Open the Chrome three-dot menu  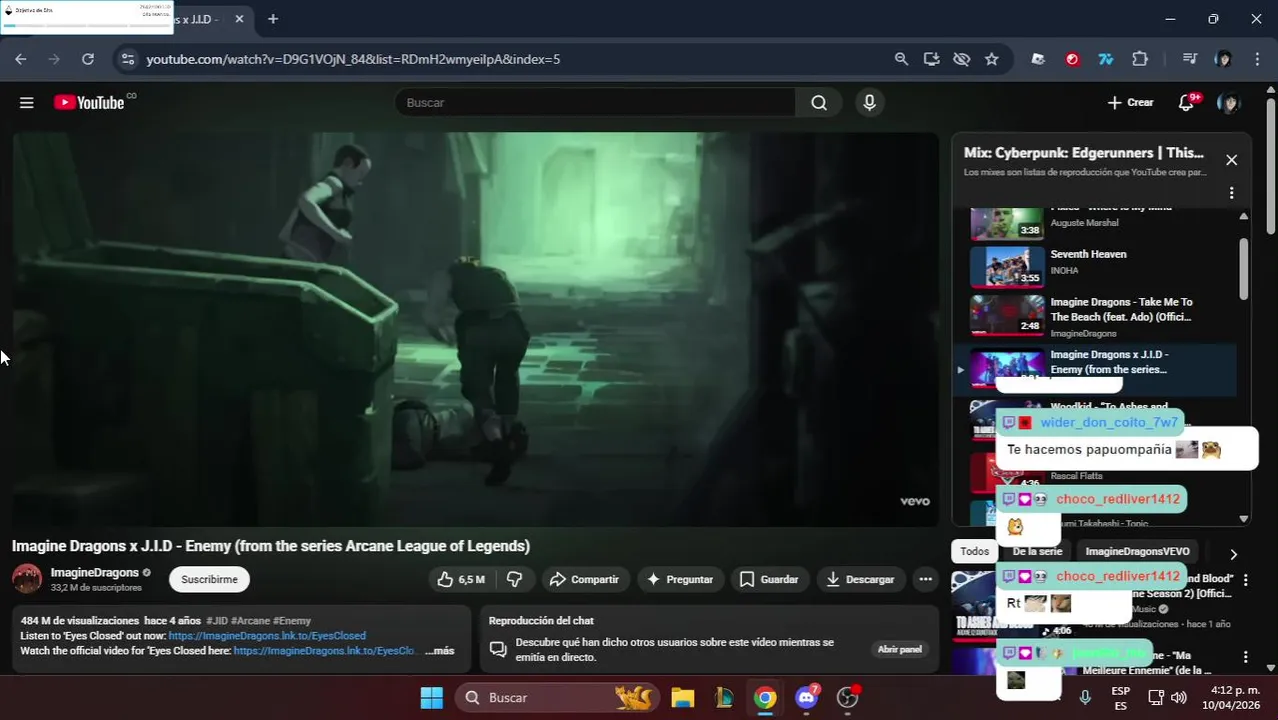tap(1257, 59)
